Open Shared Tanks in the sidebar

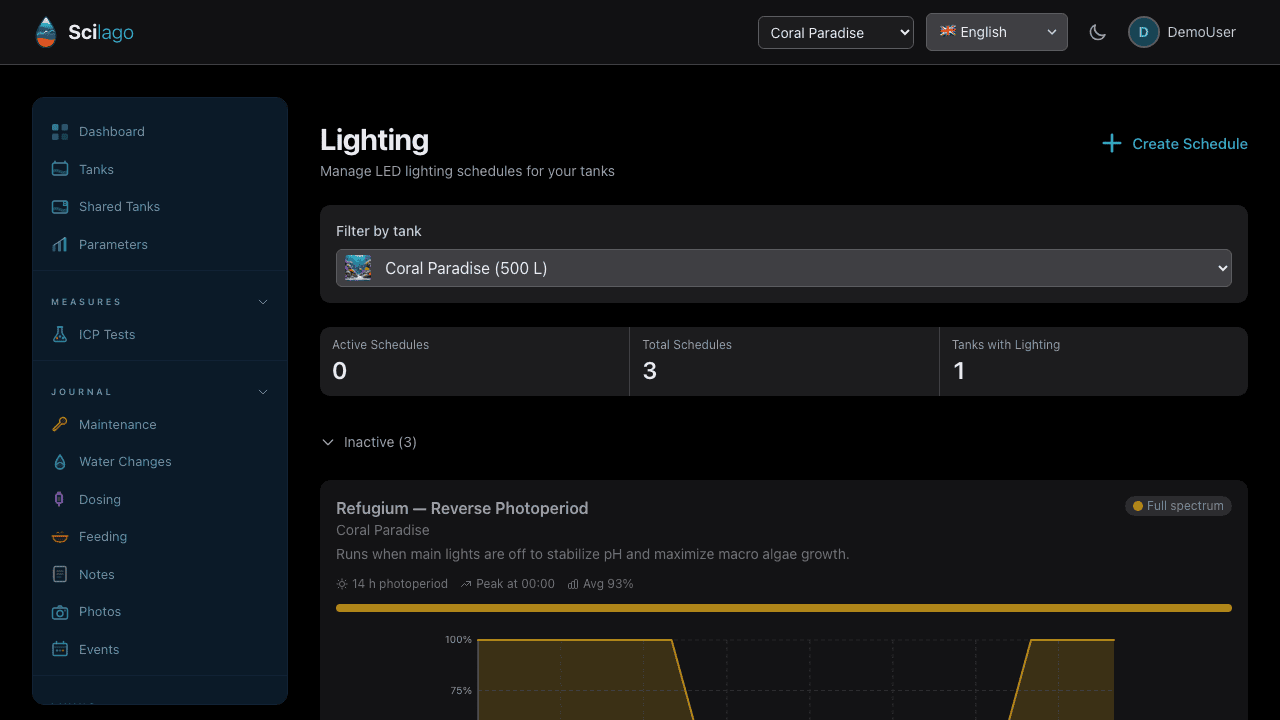click(x=160, y=207)
